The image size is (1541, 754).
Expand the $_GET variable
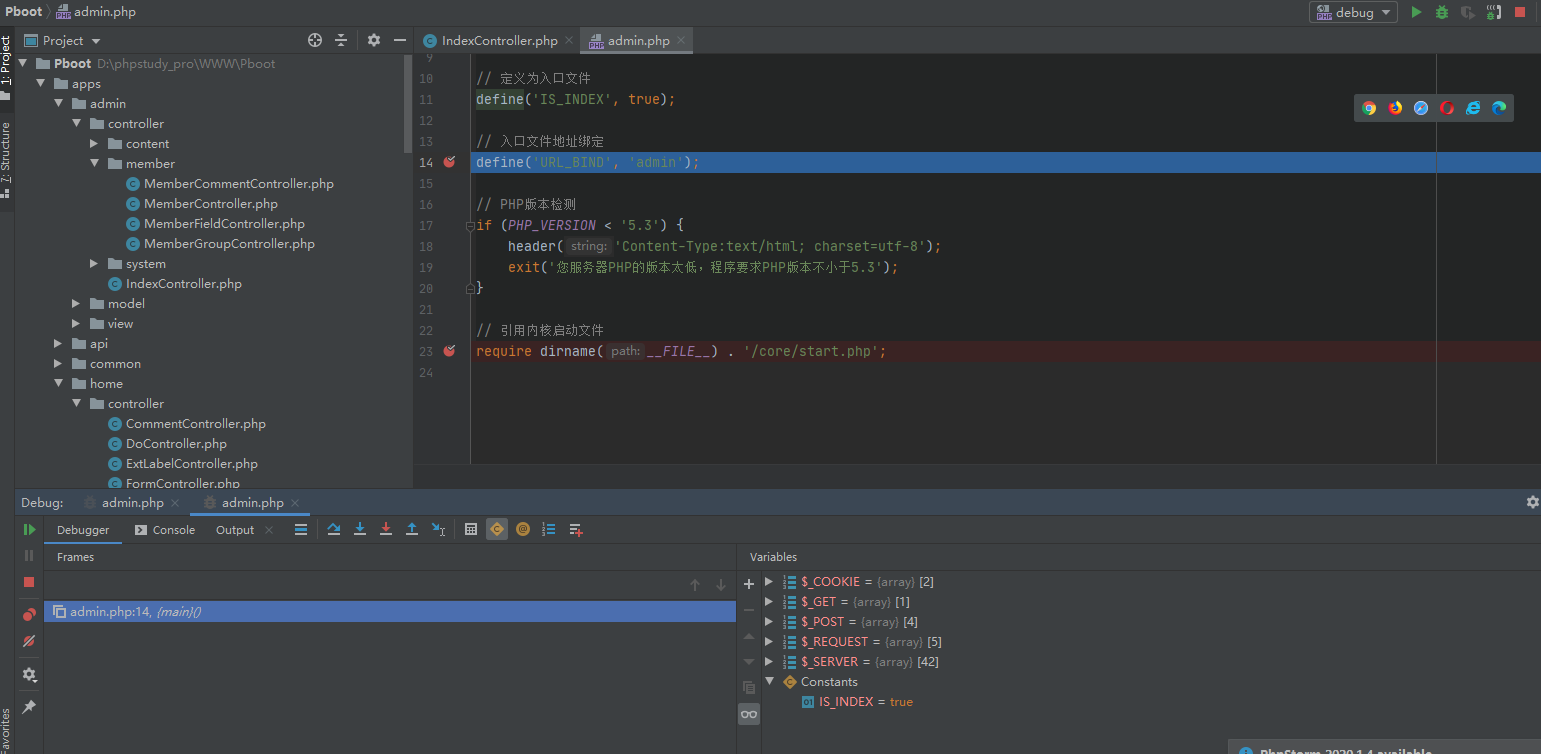(769, 602)
